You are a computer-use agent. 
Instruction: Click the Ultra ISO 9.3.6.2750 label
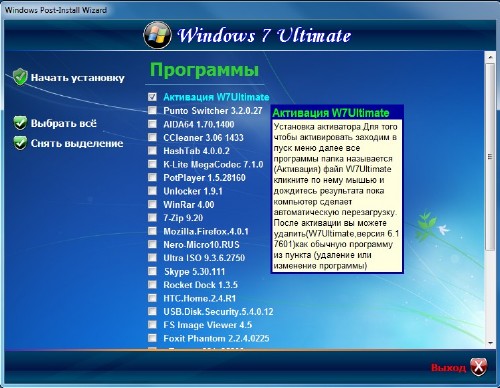pyautogui.click(x=204, y=258)
